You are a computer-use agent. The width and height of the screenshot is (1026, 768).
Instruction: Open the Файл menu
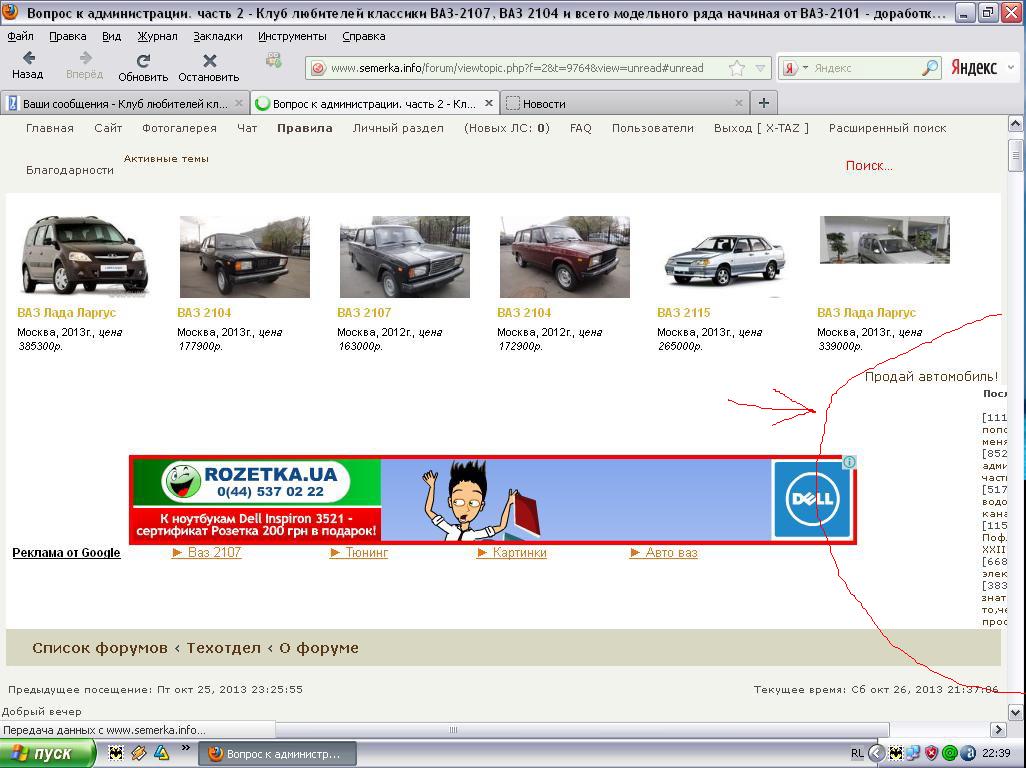(20, 37)
